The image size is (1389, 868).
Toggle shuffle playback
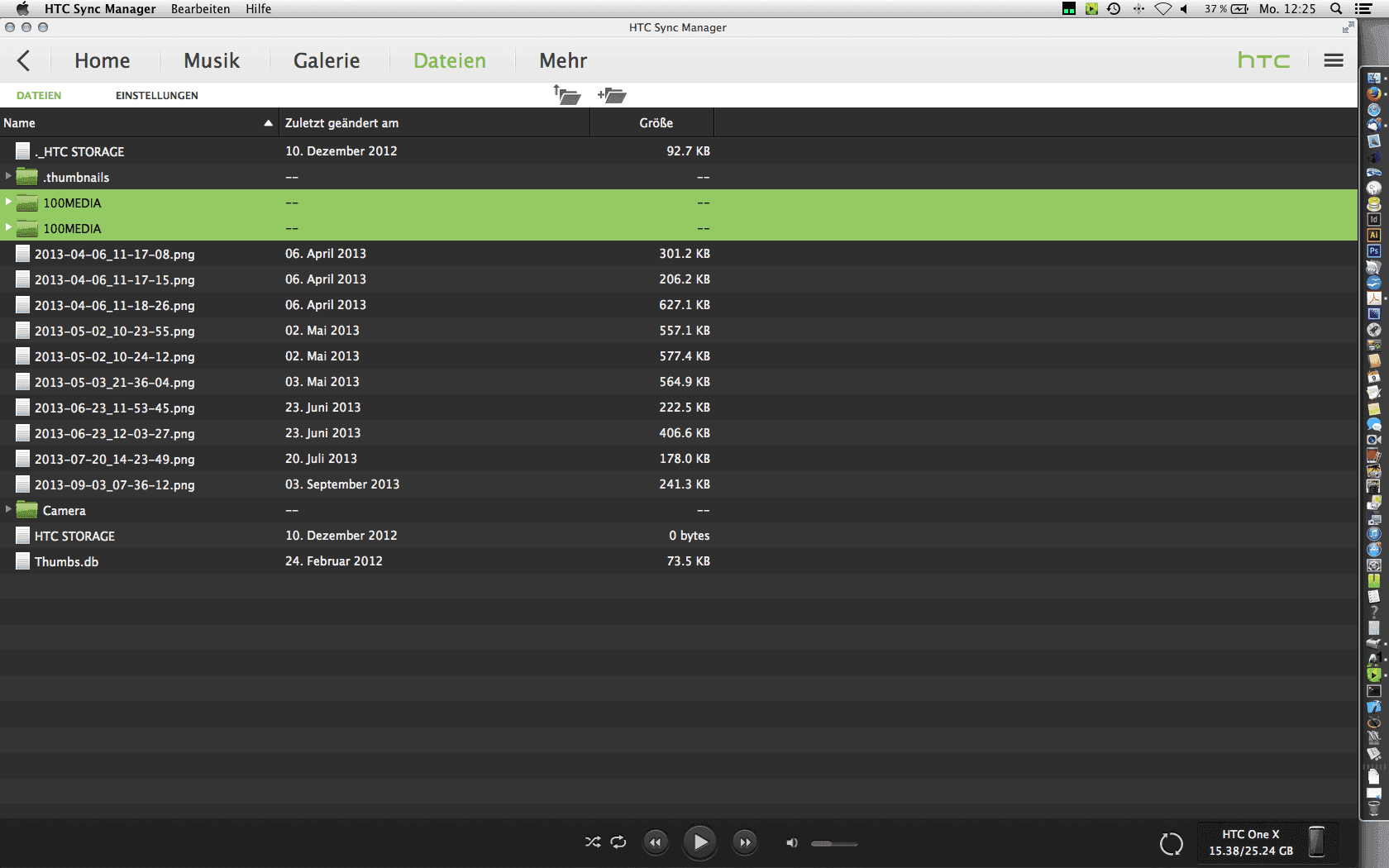click(x=593, y=842)
